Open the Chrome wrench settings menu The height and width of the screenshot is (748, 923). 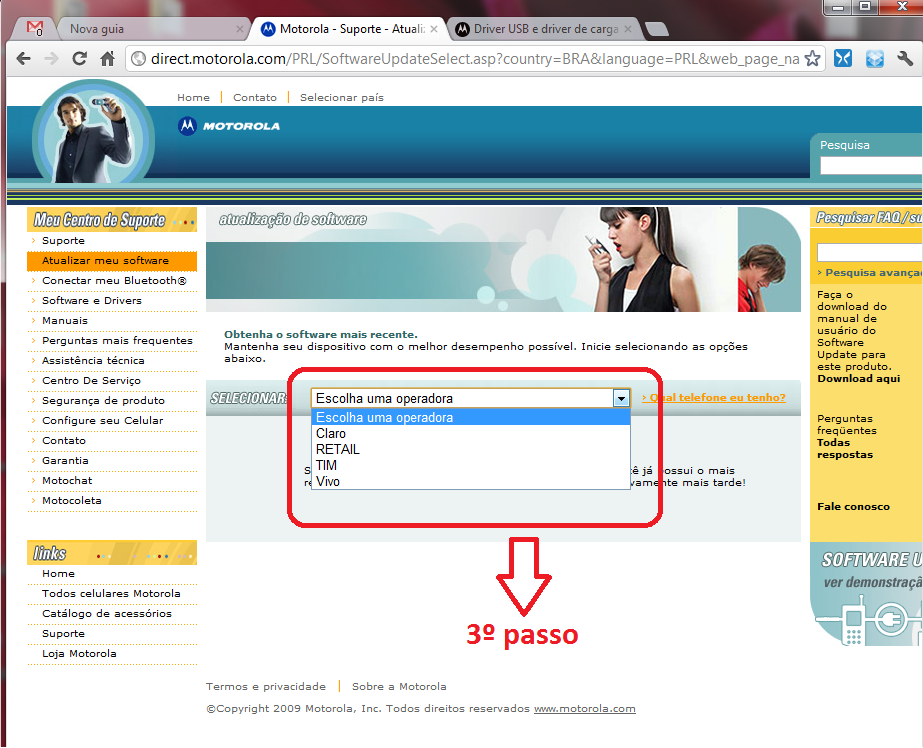(x=905, y=58)
